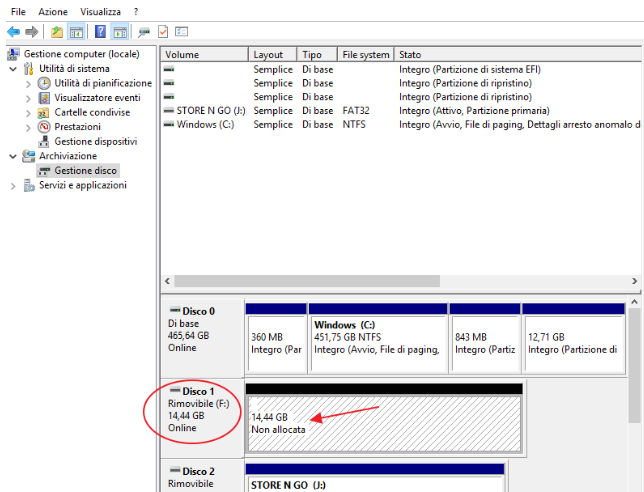
Task: Open the ? help menu
Action: 136,11
